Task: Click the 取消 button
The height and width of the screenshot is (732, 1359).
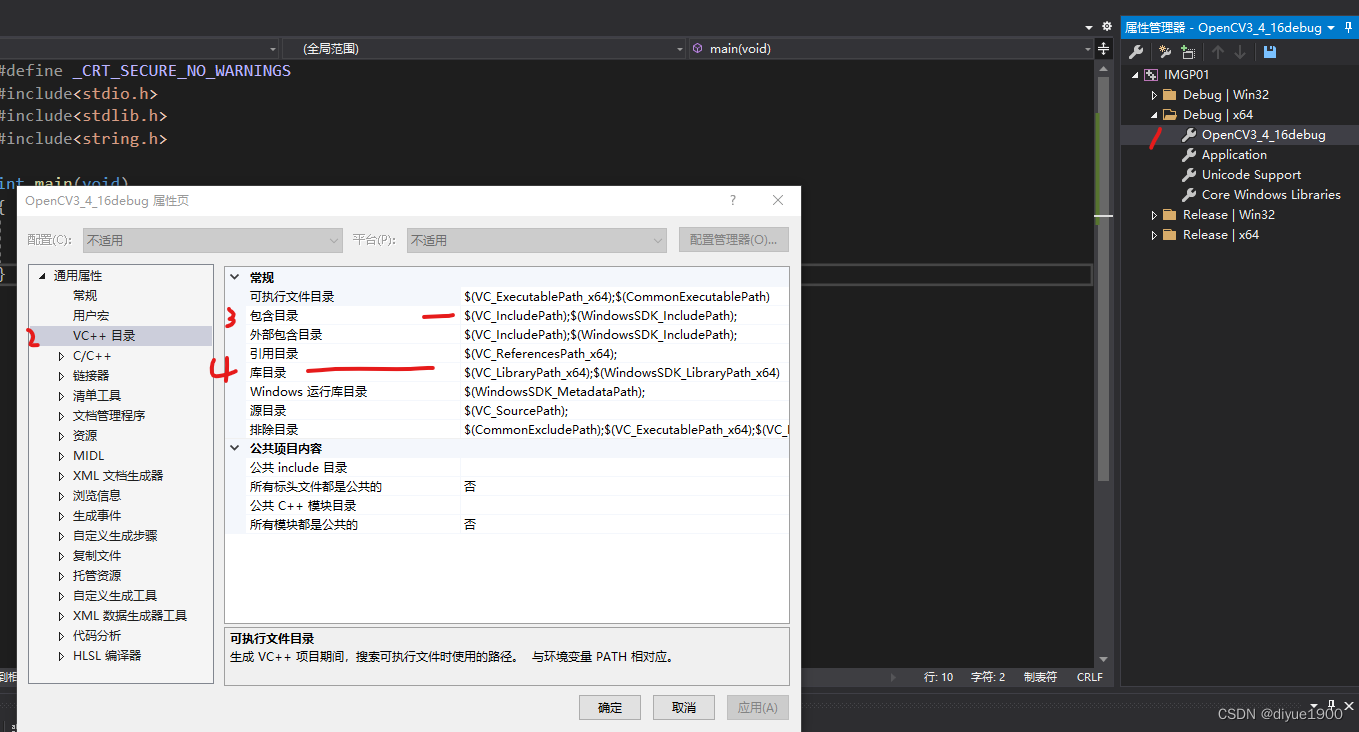Action: point(684,707)
